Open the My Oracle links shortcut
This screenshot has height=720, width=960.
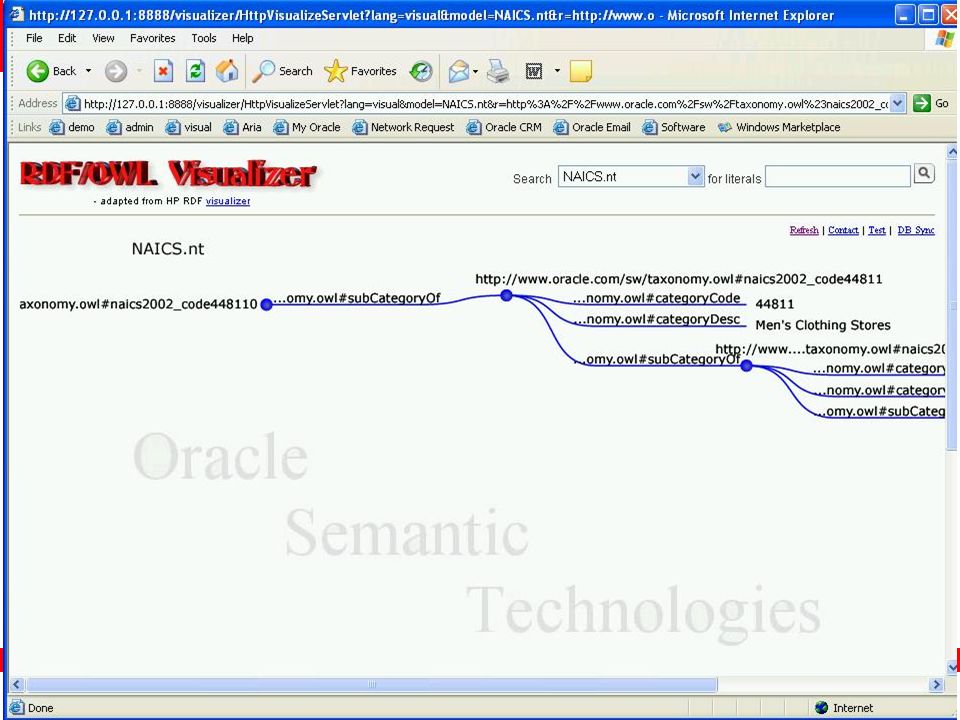pos(307,127)
